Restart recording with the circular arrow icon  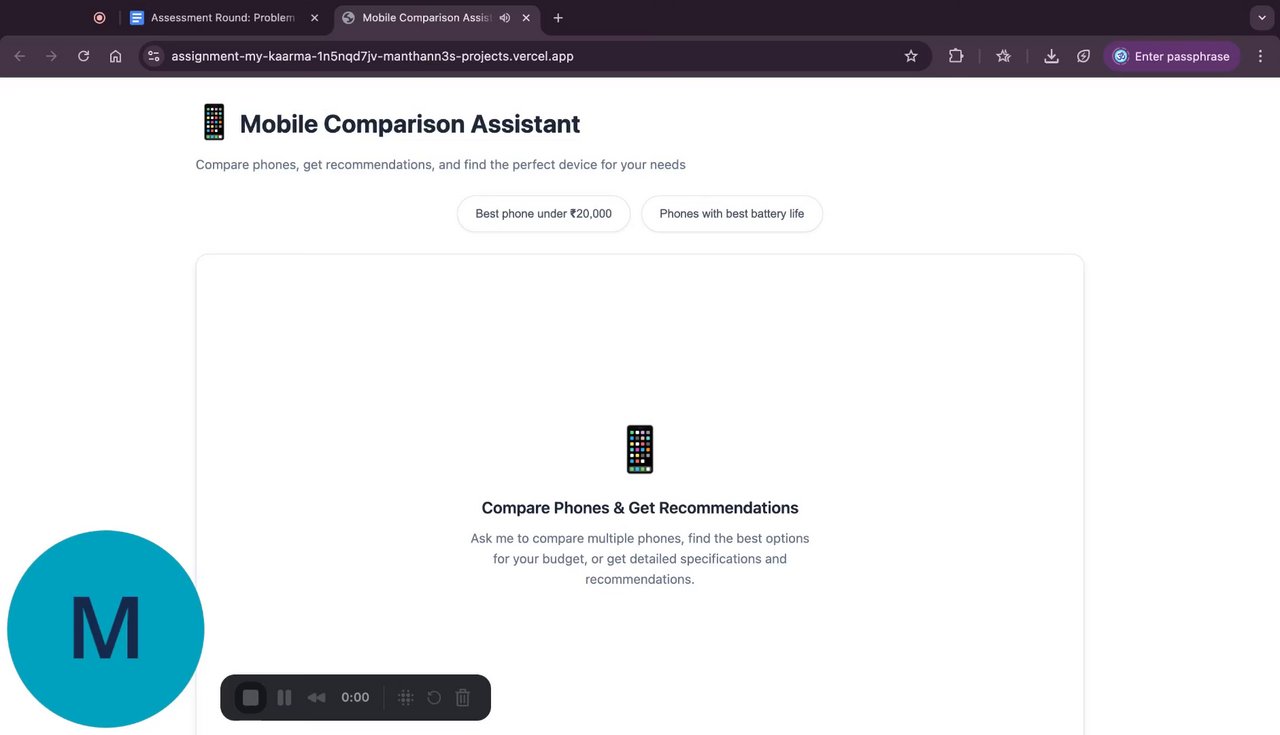[434, 697]
